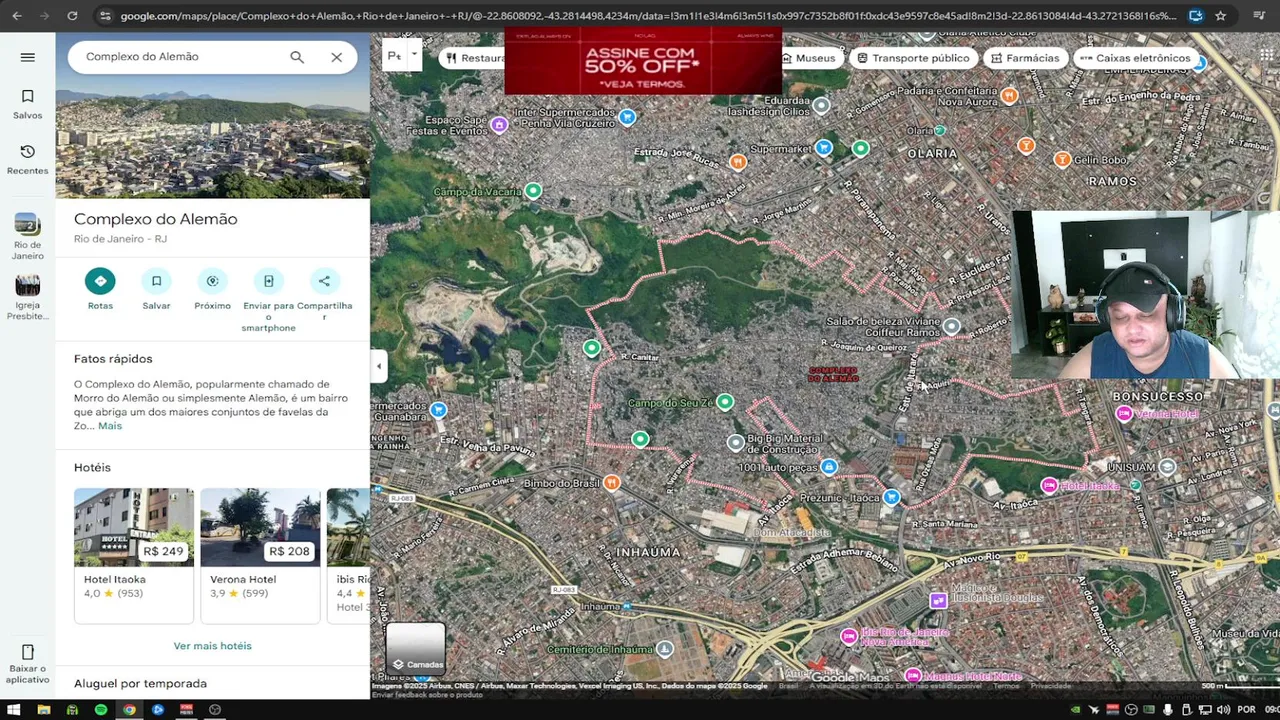Screen dimensions: 1280x720
Task: Click the Campo do Seu Zé pin
Action: coord(725,402)
